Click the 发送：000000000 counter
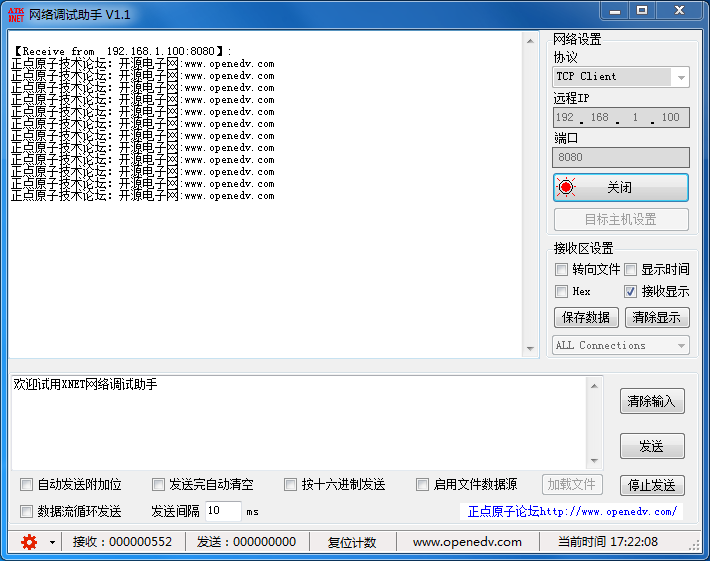This screenshot has width=710, height=561. click(246, 542)
